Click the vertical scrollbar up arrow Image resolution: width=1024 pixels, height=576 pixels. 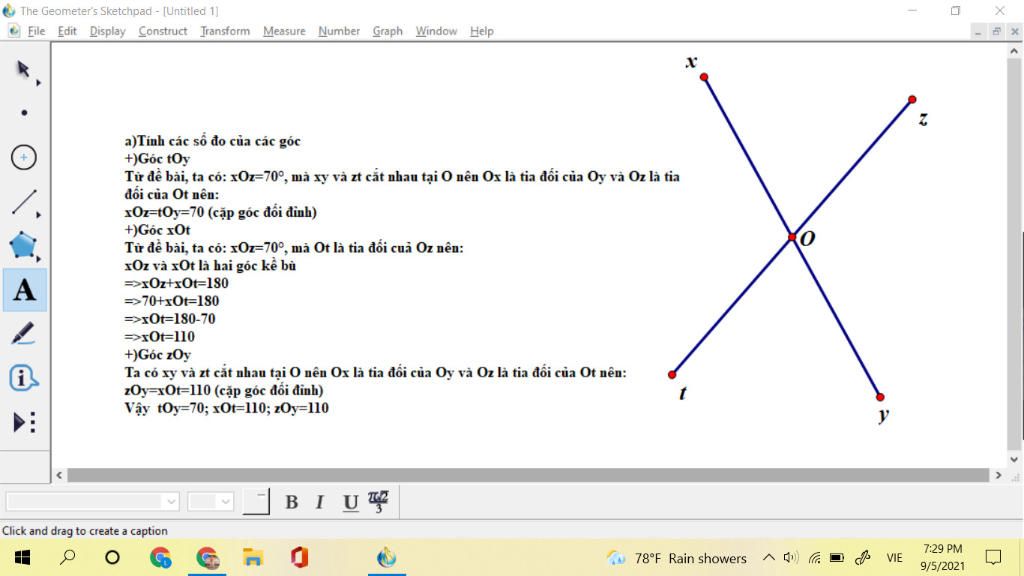point(1014,51)
